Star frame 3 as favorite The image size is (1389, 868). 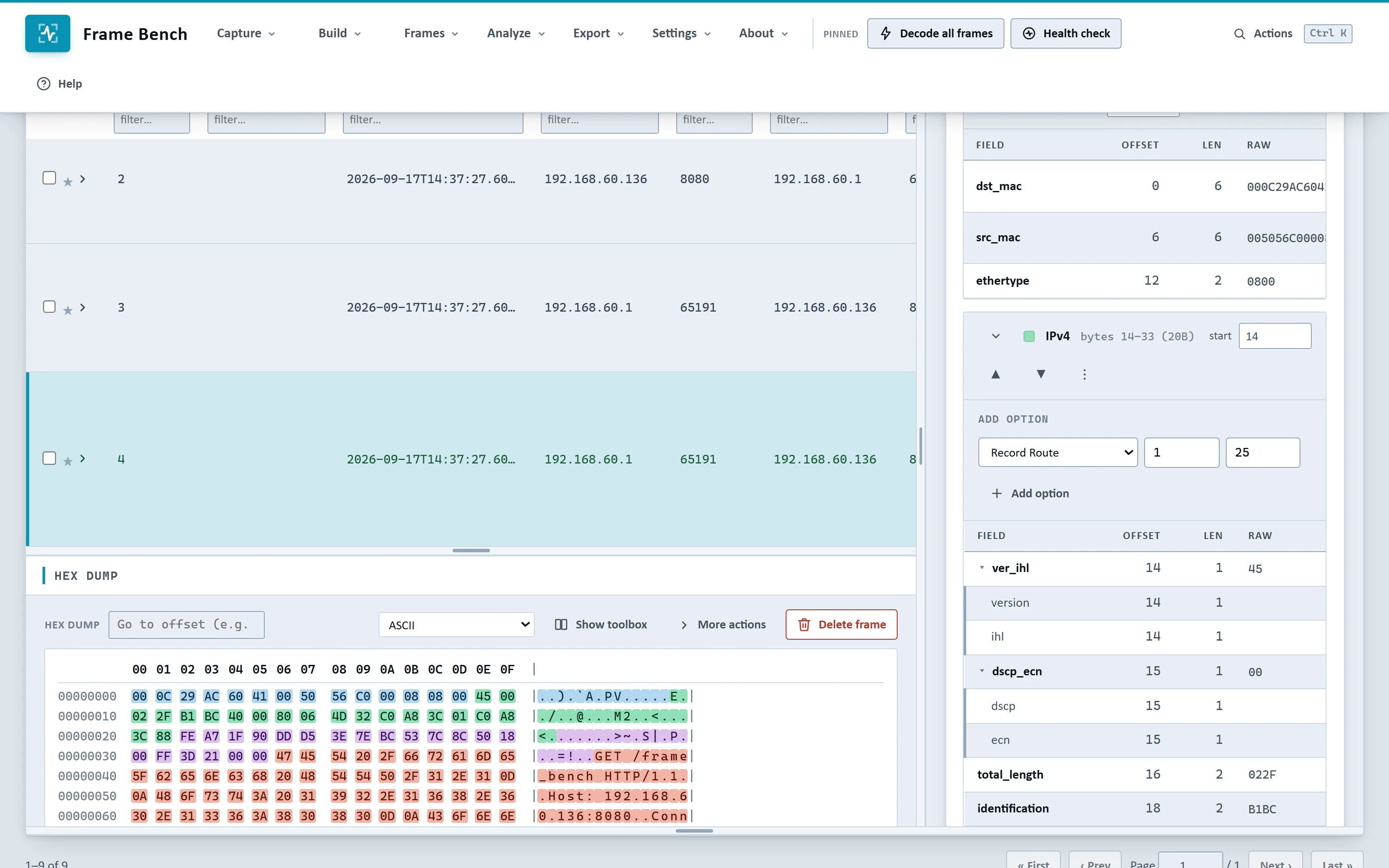tap(68, 311)
